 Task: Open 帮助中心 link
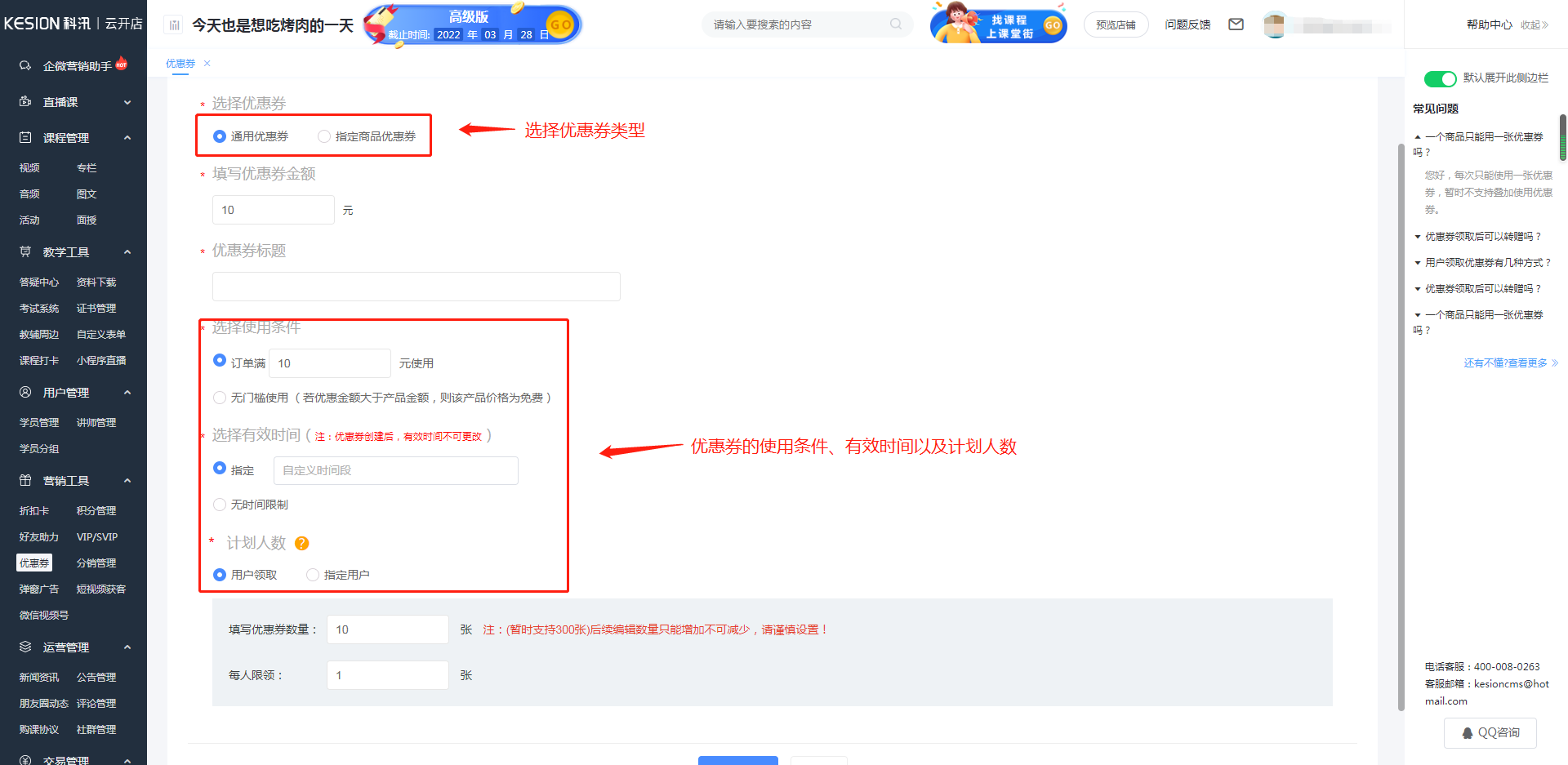[1489, 24]
